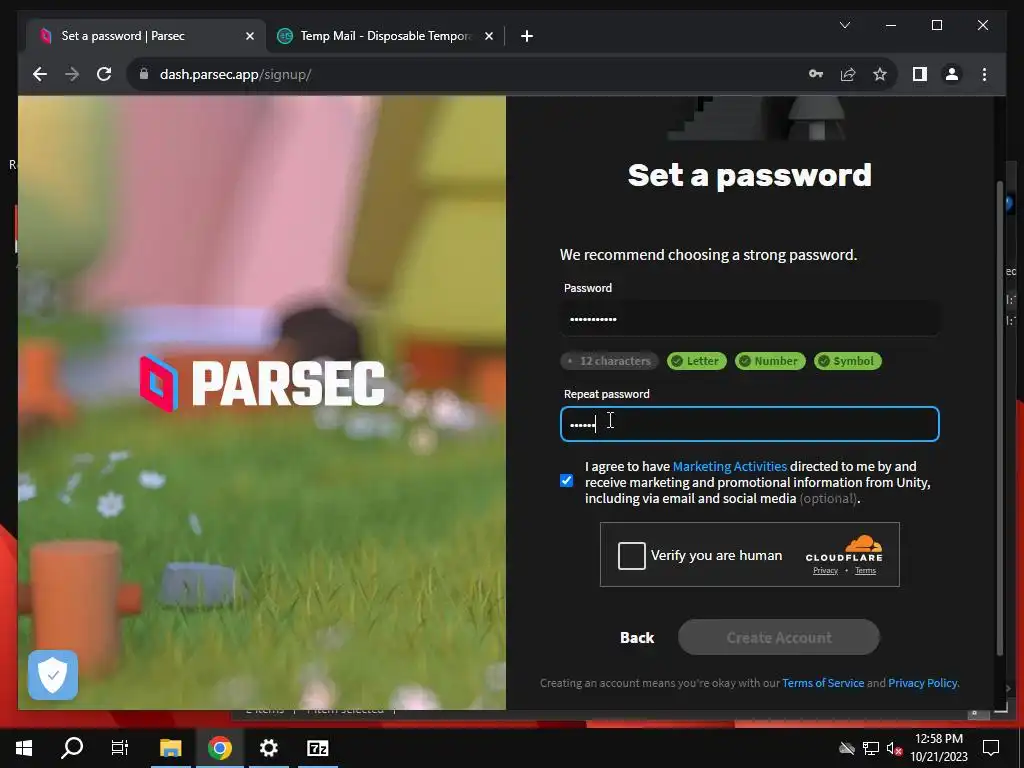Click the Chrome taskbar icon

tap(219, 748)
